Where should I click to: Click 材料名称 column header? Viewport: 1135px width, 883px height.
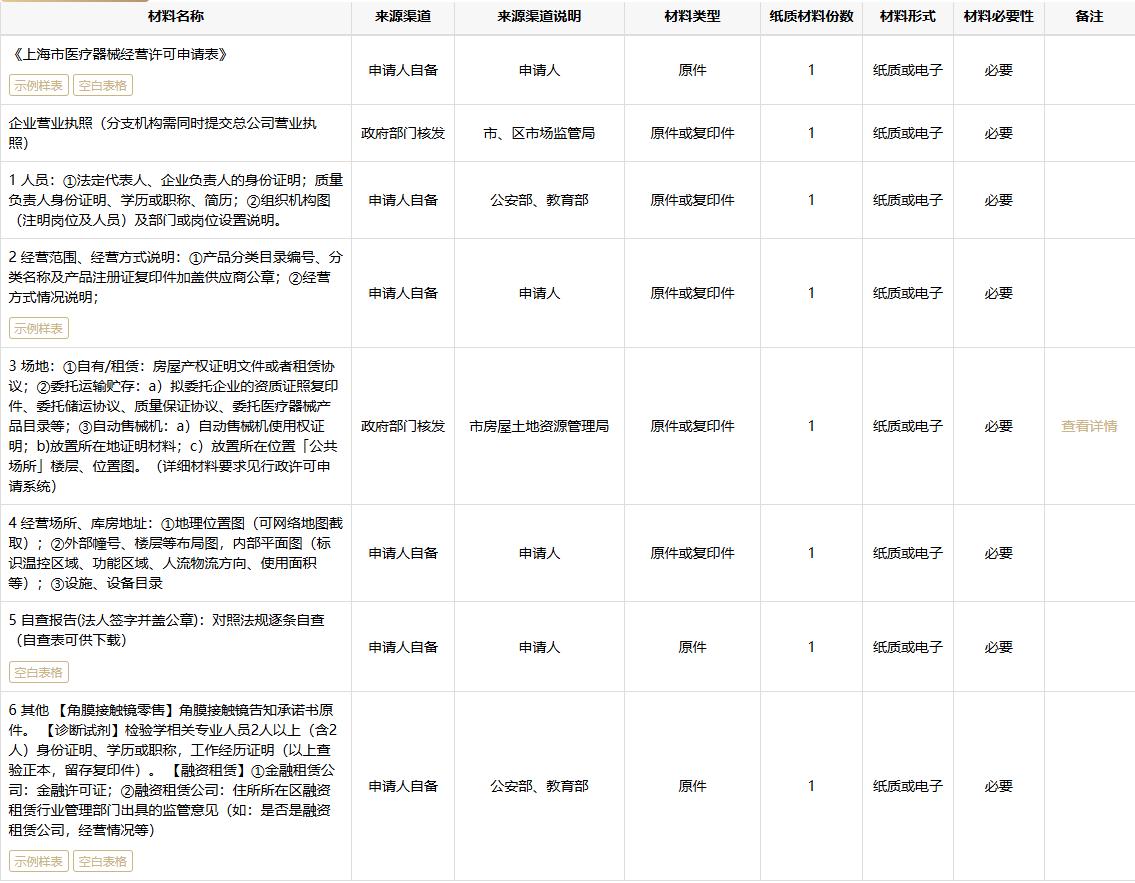pyautogui.click(x=176, y=16)
